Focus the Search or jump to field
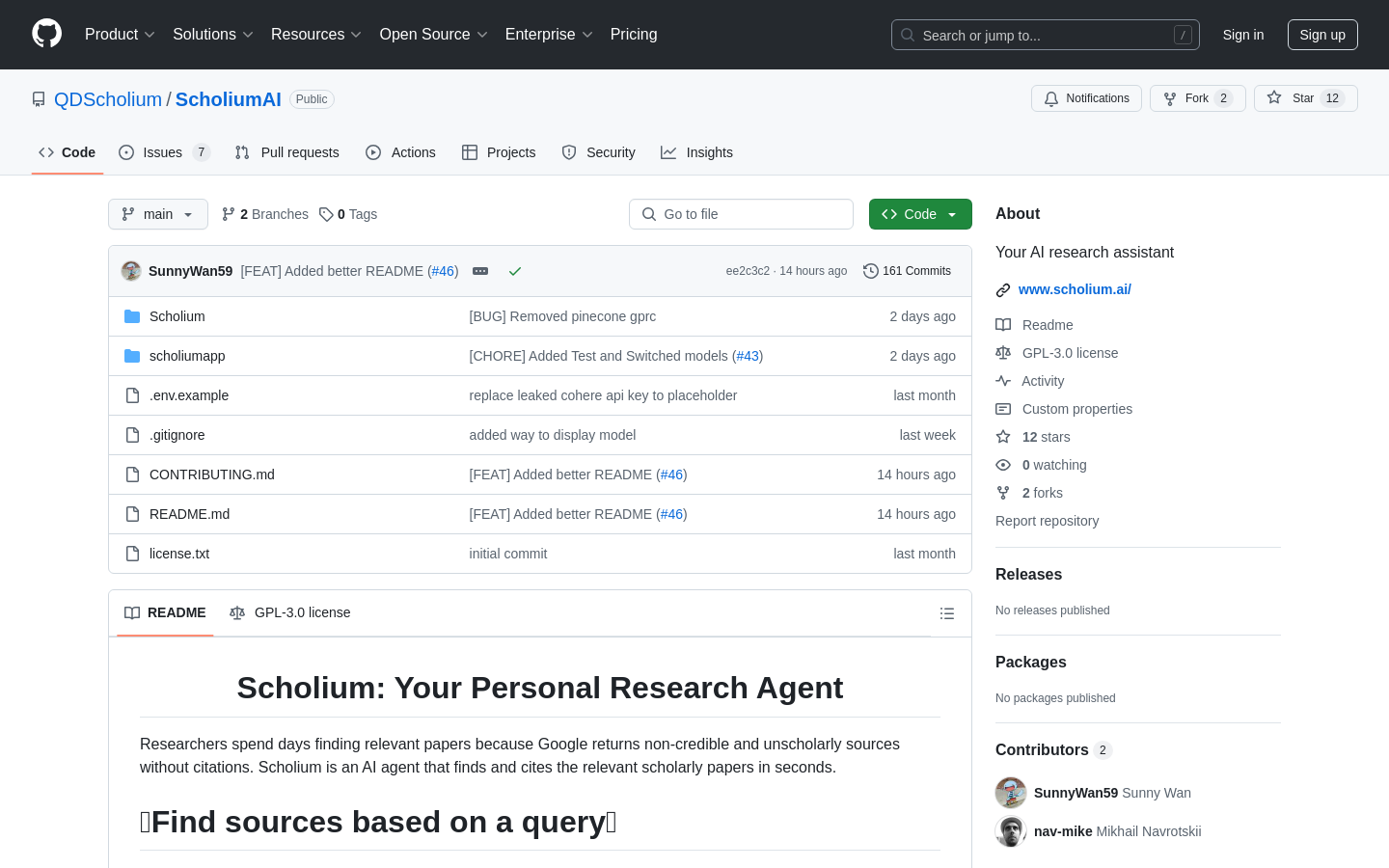Screen dimensions: 1389x868 click(1046, 35)
